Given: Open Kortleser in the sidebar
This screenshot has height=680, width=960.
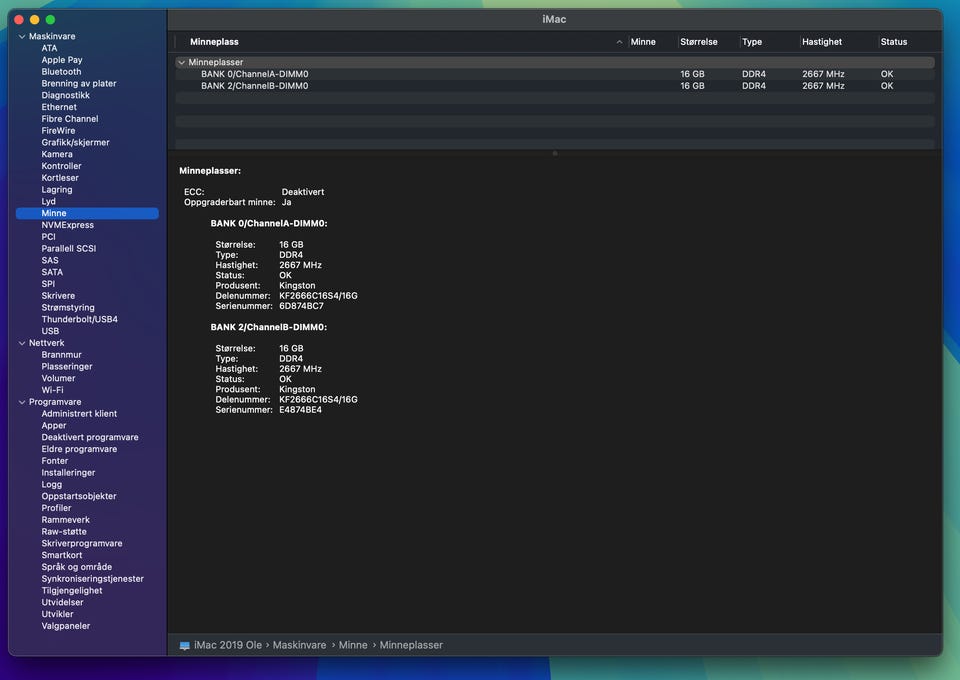Looking at the screenshot, I should click(60, 178).
